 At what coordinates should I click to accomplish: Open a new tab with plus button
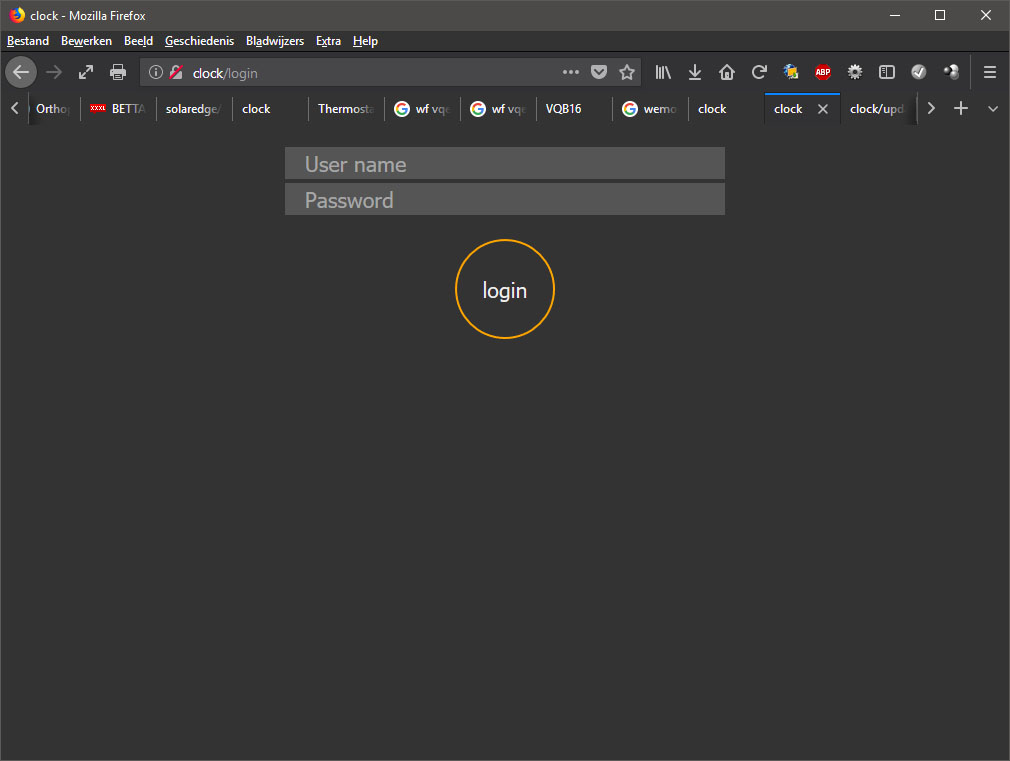[961, 109]
